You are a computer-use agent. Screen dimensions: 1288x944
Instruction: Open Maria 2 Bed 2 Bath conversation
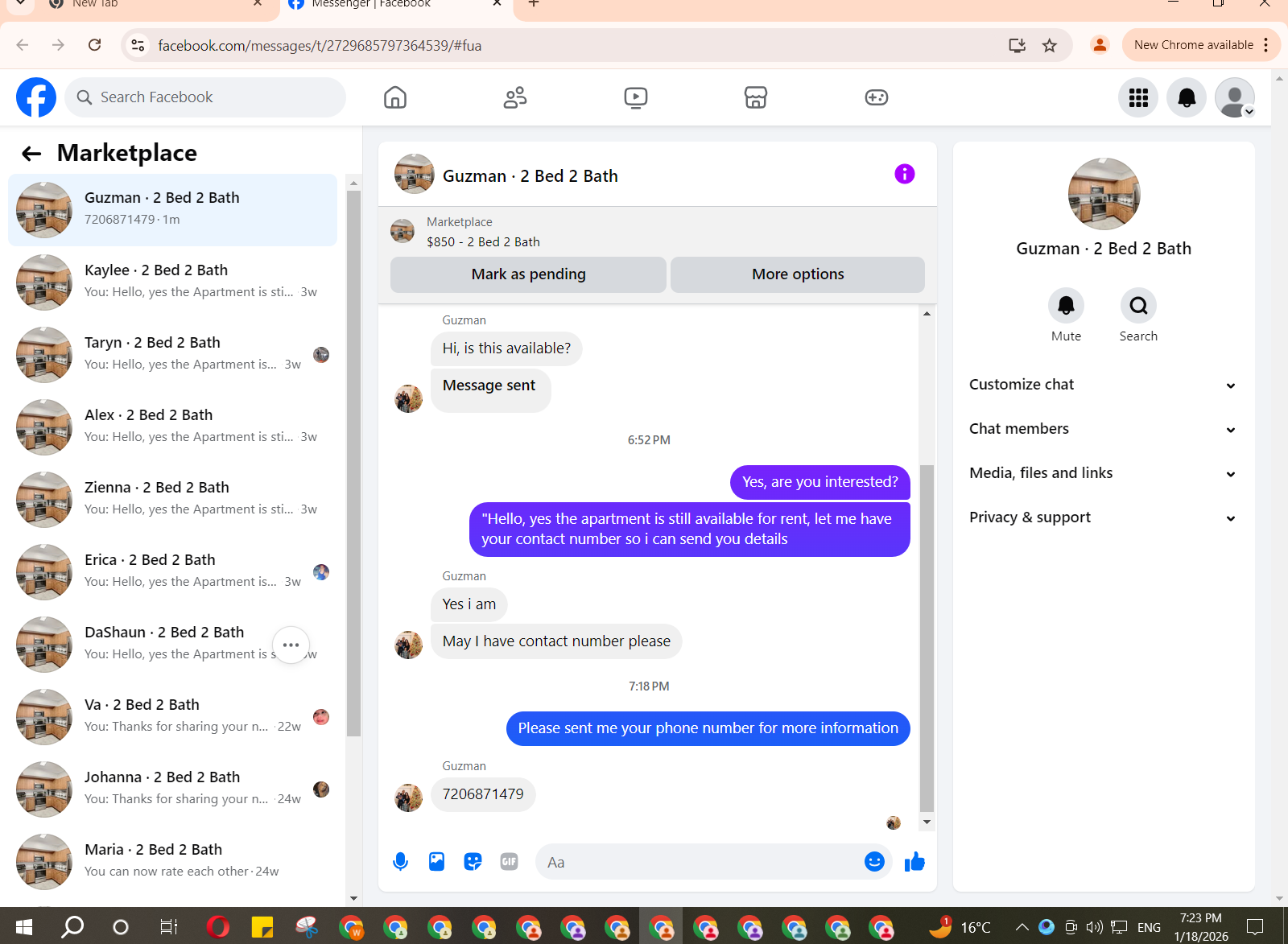(x=173, y=861)
